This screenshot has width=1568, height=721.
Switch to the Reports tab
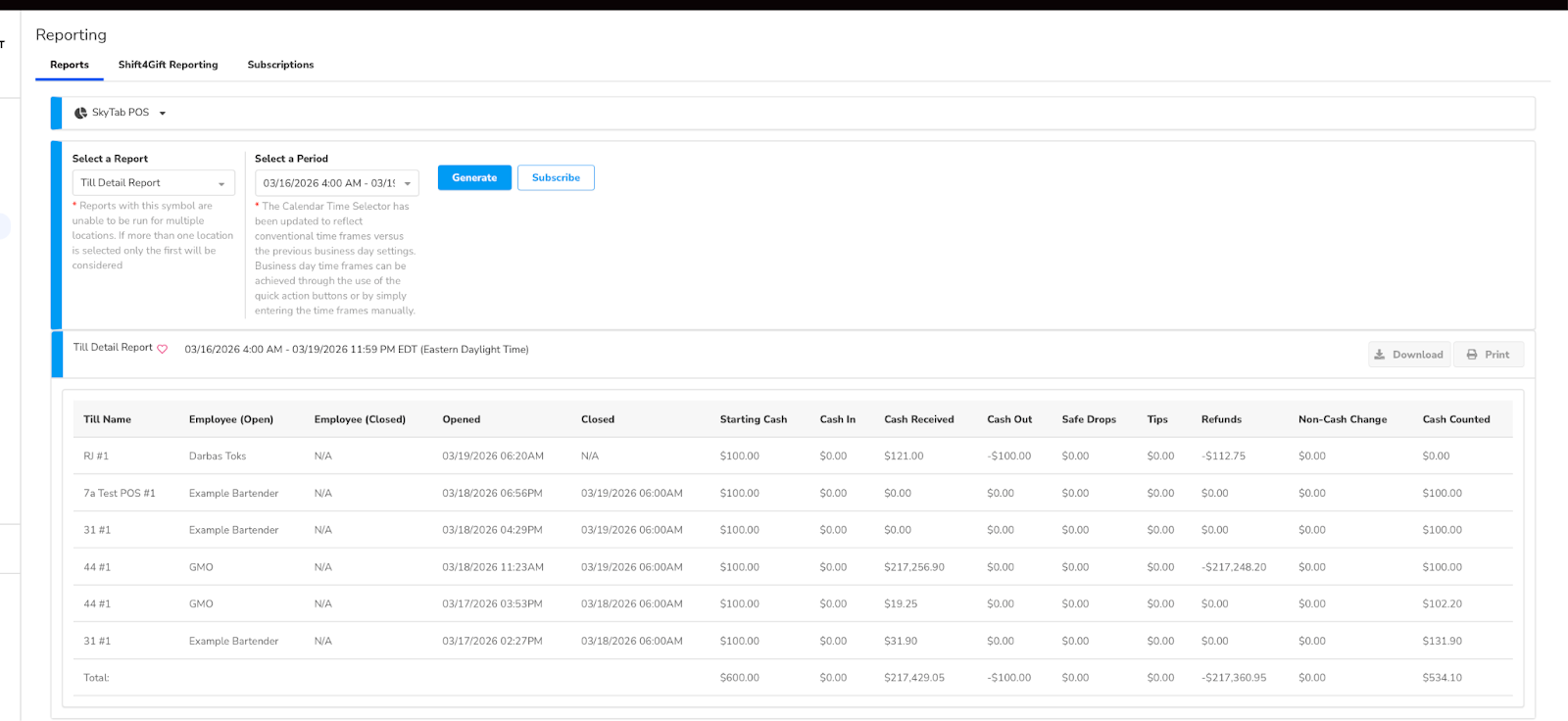point(70,65)
